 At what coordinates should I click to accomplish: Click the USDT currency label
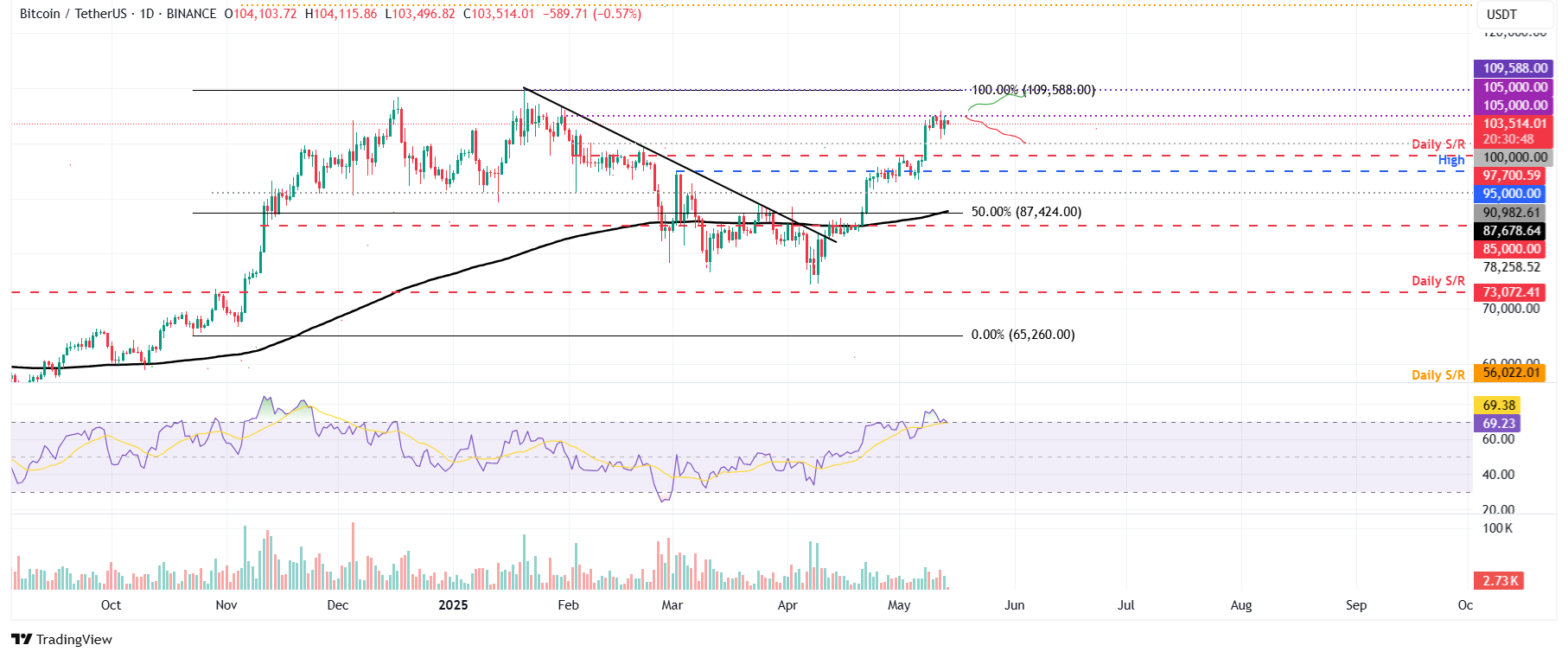(x=1501, y=14)
